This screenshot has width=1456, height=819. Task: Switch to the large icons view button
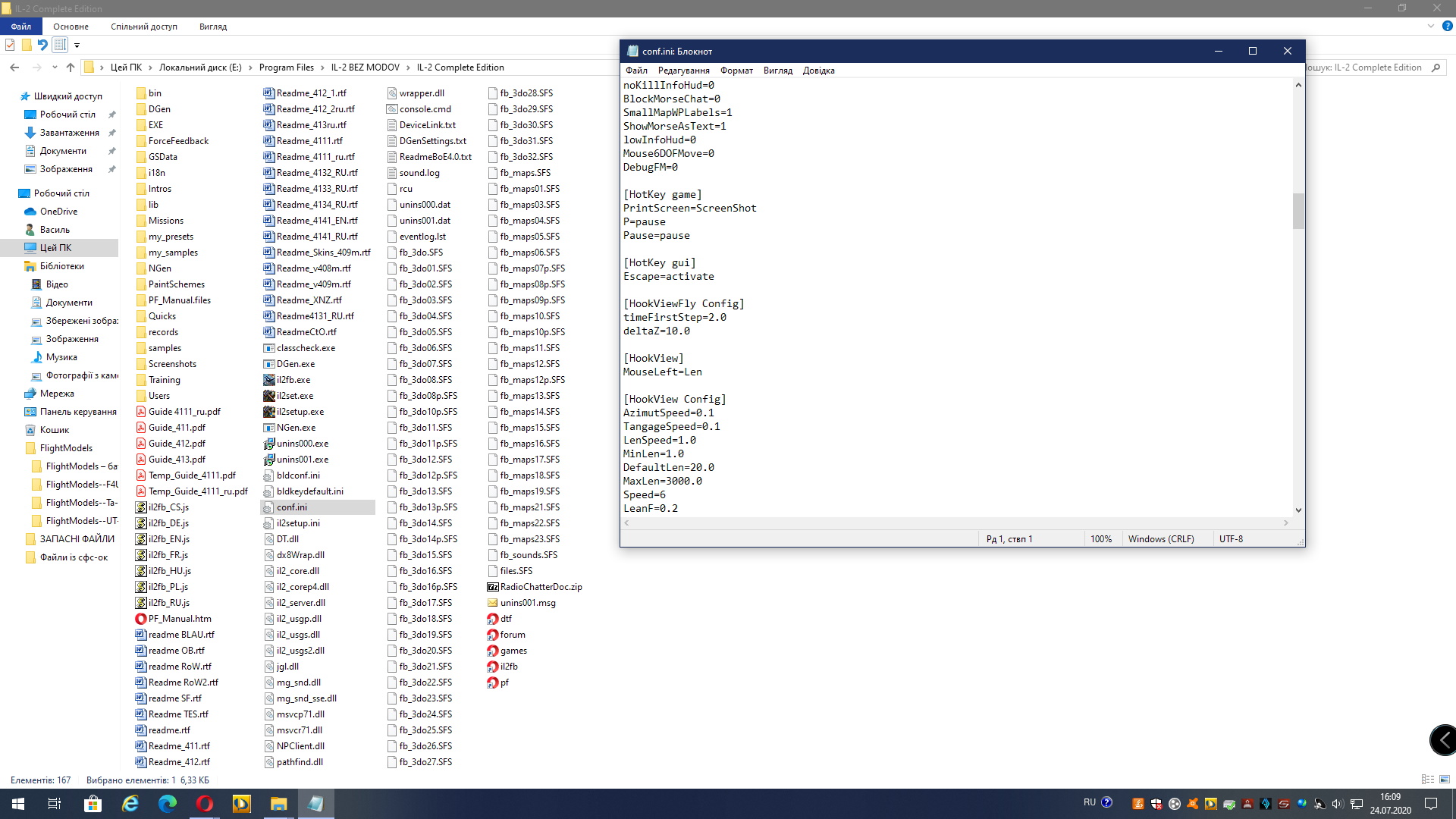point(1445,780)
